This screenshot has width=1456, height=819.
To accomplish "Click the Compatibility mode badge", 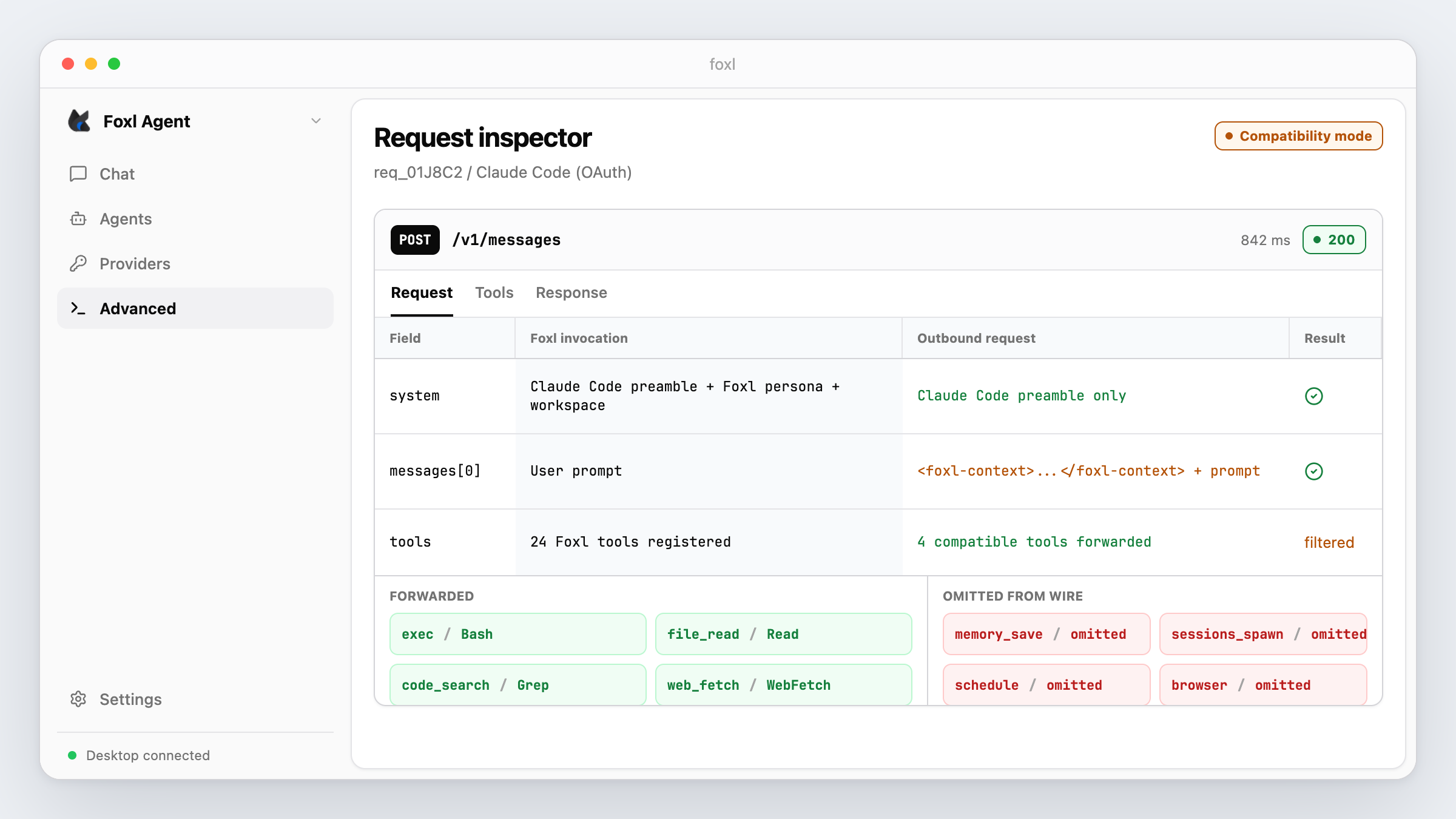I will coord(1299,136).
